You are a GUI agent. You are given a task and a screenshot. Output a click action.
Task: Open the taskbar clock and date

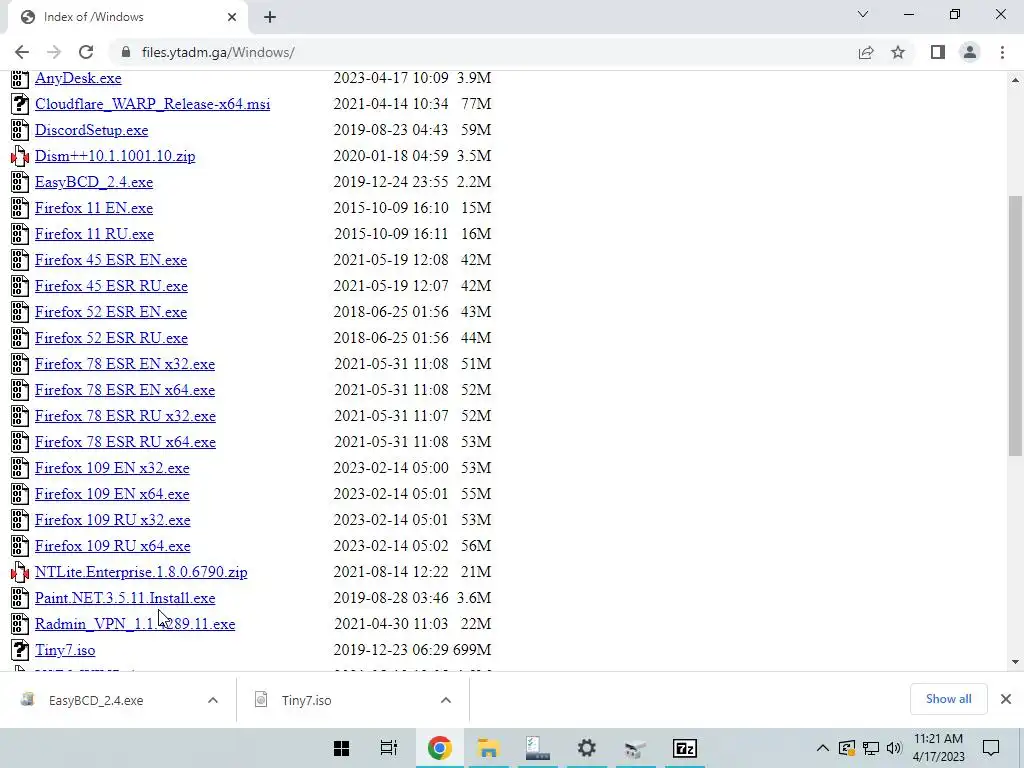(x=938, y=748)
